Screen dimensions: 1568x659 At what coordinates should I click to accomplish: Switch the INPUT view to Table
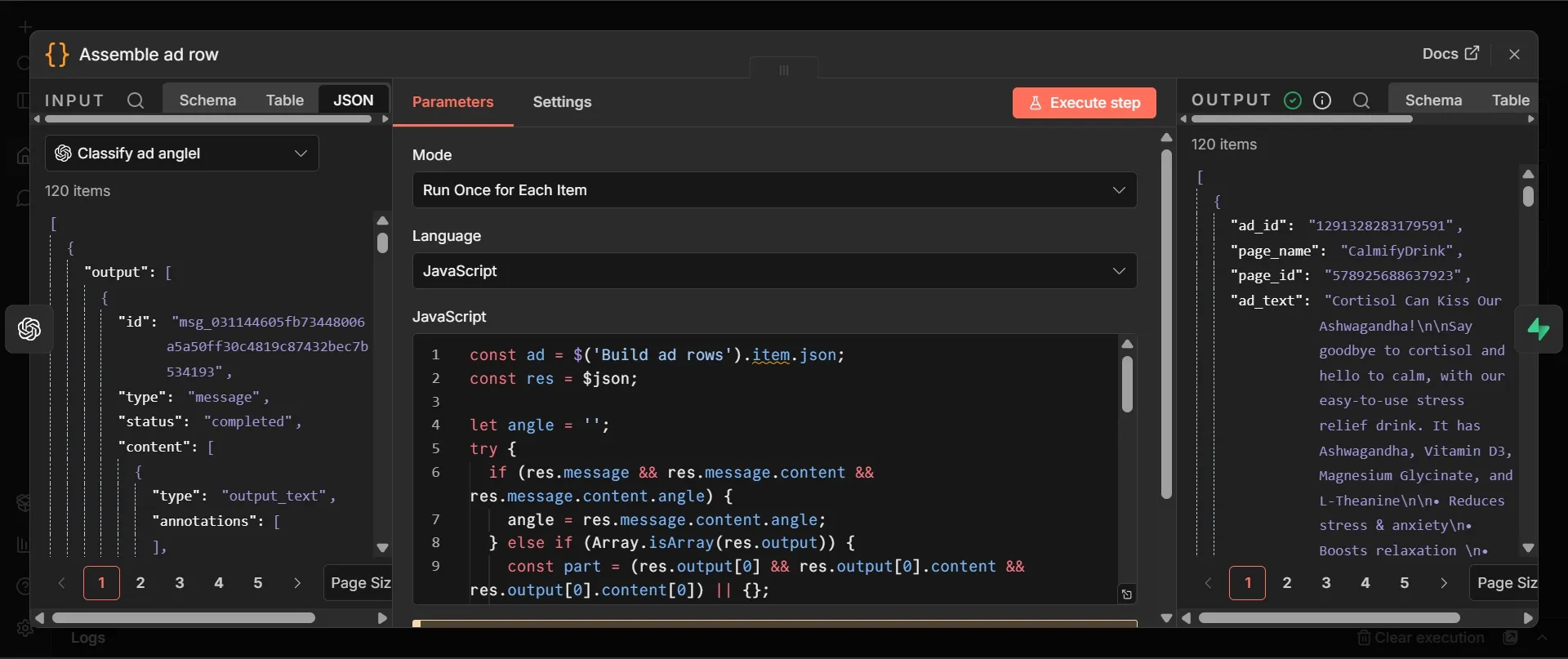[x=284, y=100]
